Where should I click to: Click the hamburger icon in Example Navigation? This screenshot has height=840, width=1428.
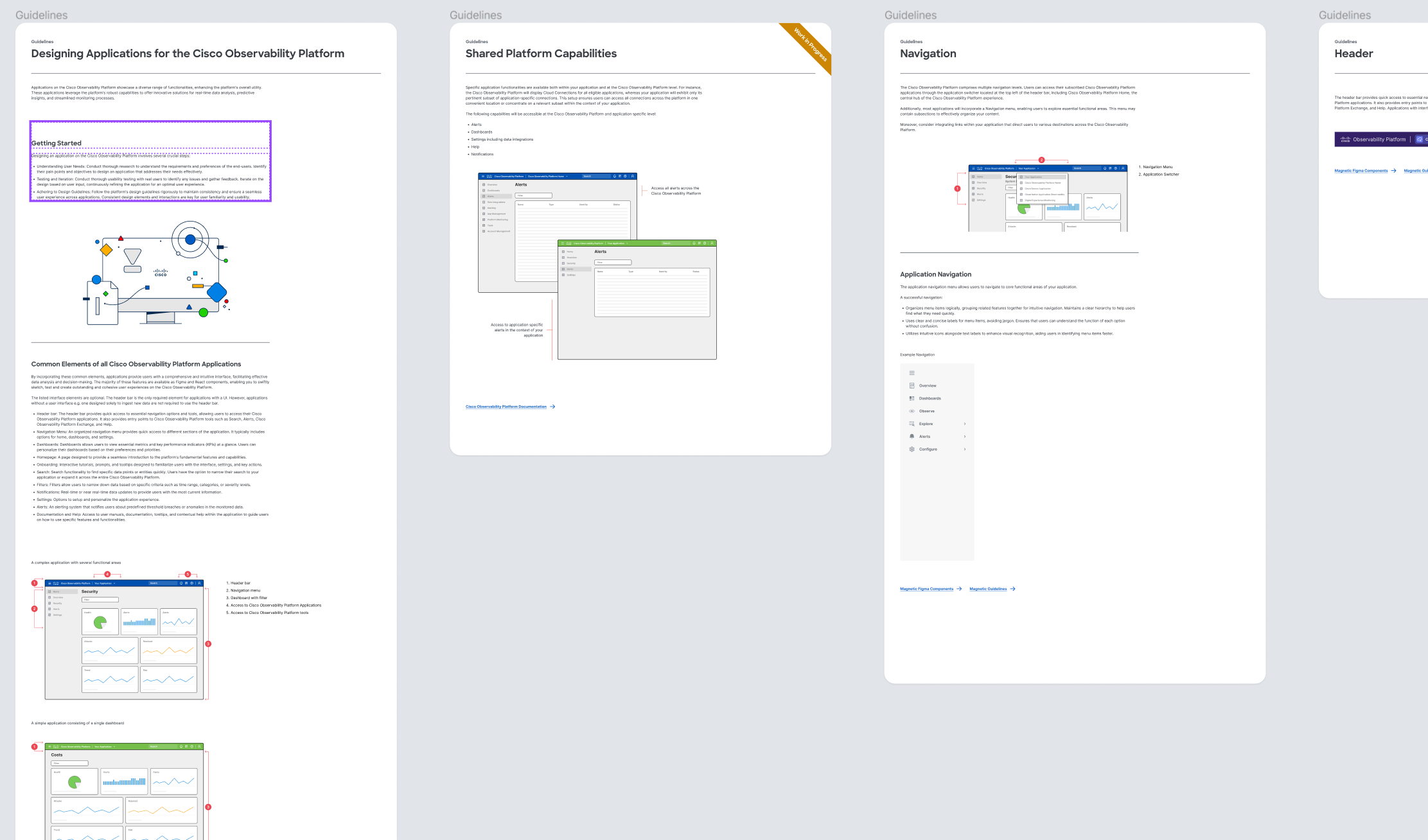[912, 373]
